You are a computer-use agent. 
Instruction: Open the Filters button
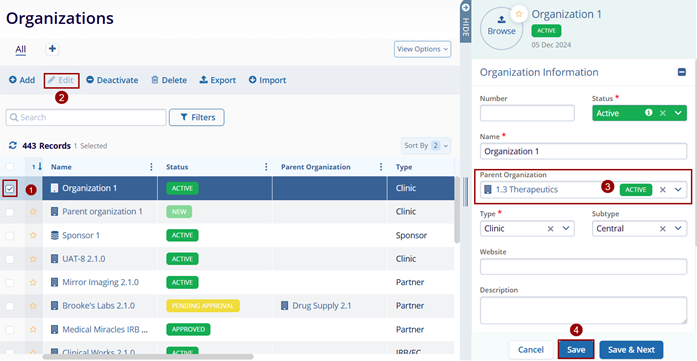(x=196, y=117)
